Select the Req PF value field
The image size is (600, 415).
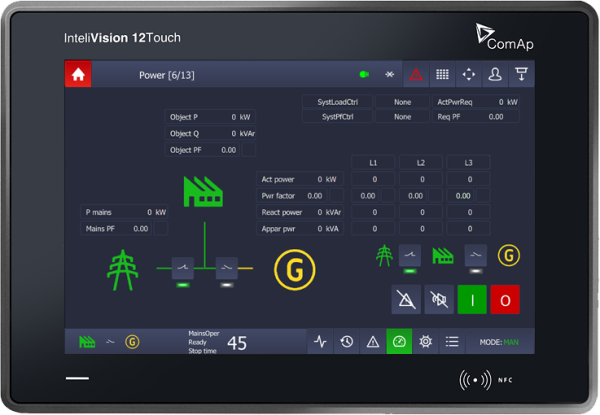tap(476, 117)
